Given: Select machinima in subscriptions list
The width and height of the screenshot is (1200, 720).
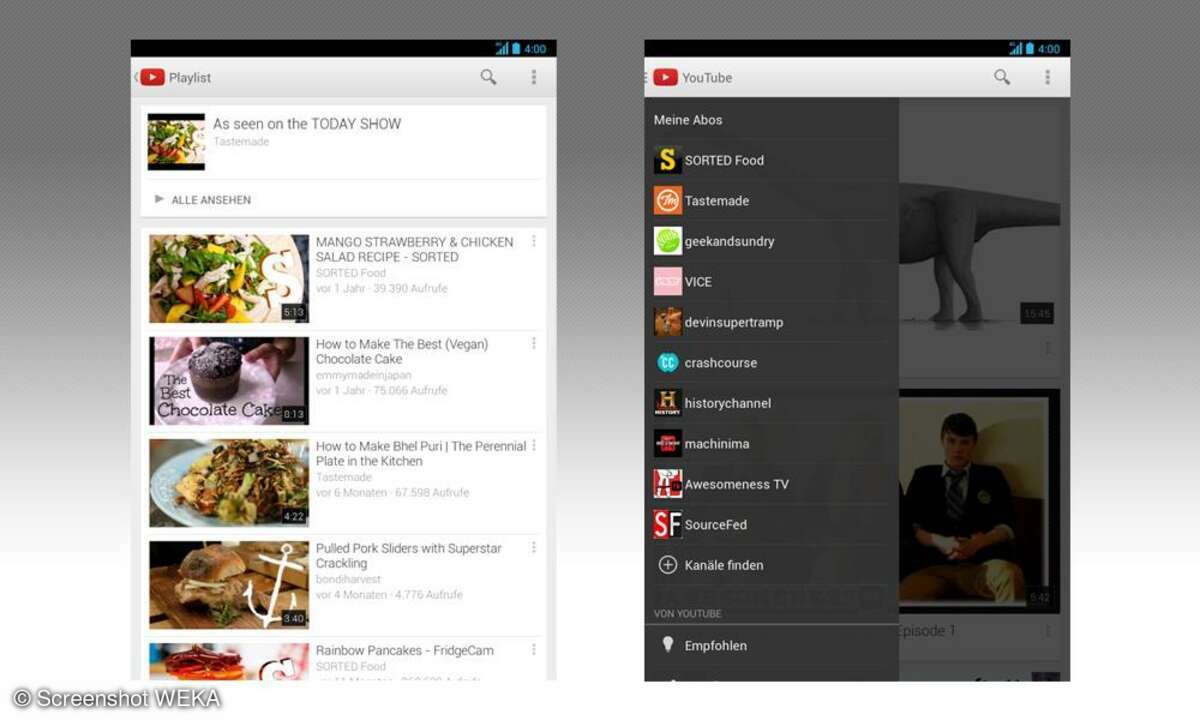Looking at the screenshot, I should (771, 443).
